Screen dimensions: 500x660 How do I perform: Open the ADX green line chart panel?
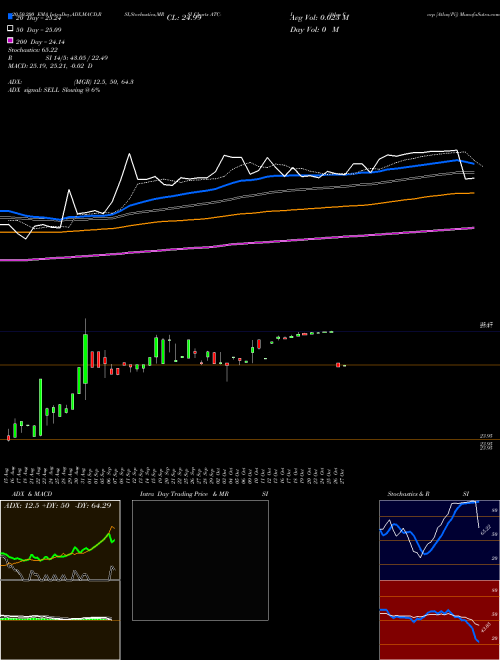click(60, 540)
